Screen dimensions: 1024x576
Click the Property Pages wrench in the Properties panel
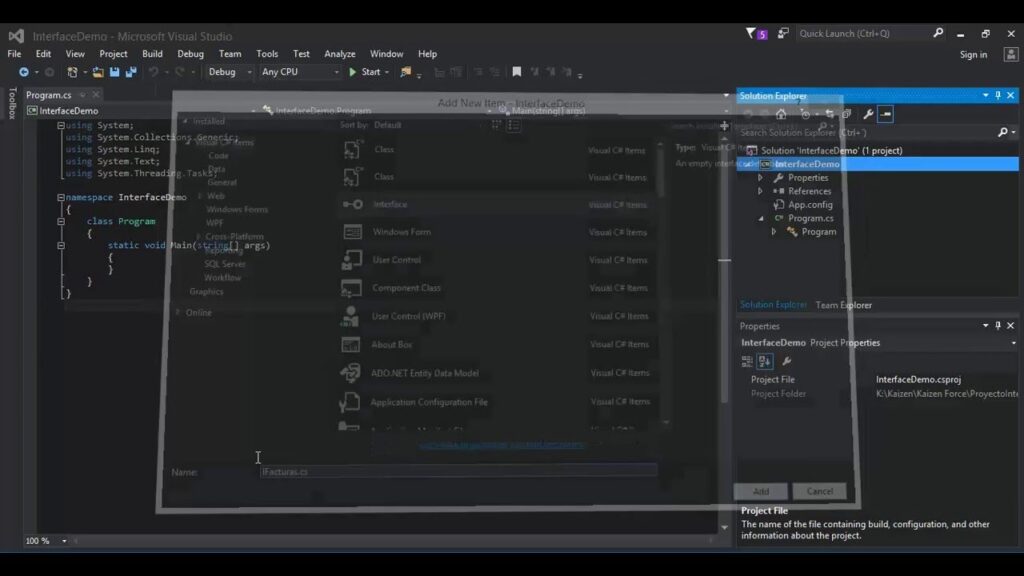click(787, 361)
